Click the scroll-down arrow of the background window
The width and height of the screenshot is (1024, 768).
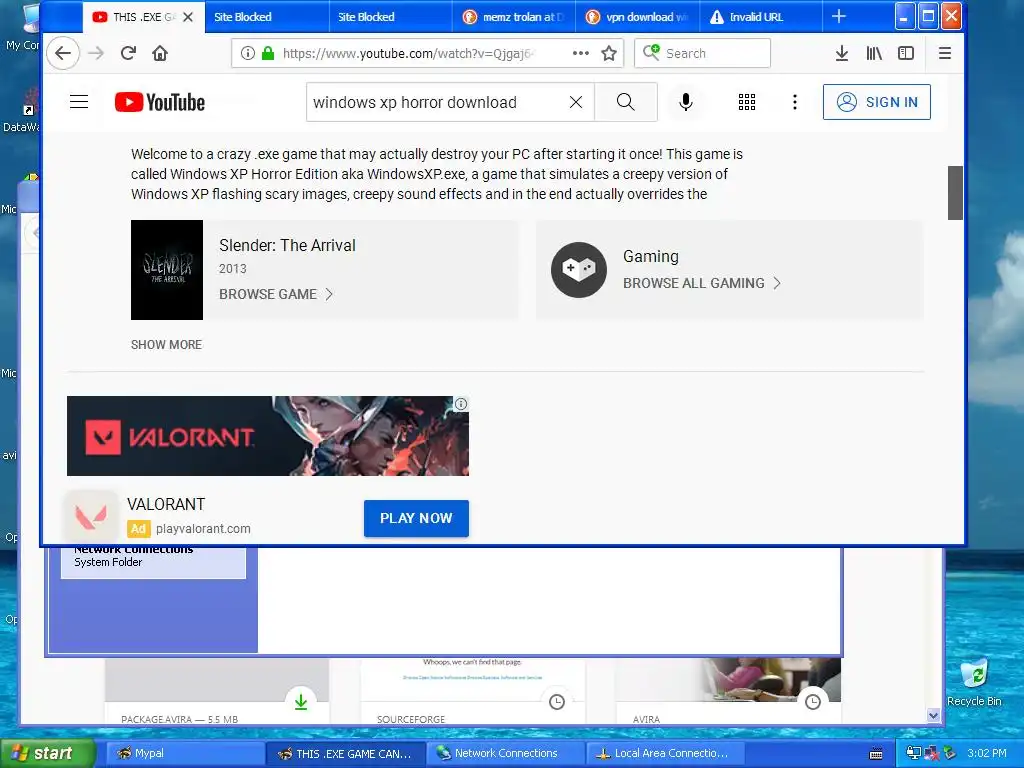click(934, 716)
